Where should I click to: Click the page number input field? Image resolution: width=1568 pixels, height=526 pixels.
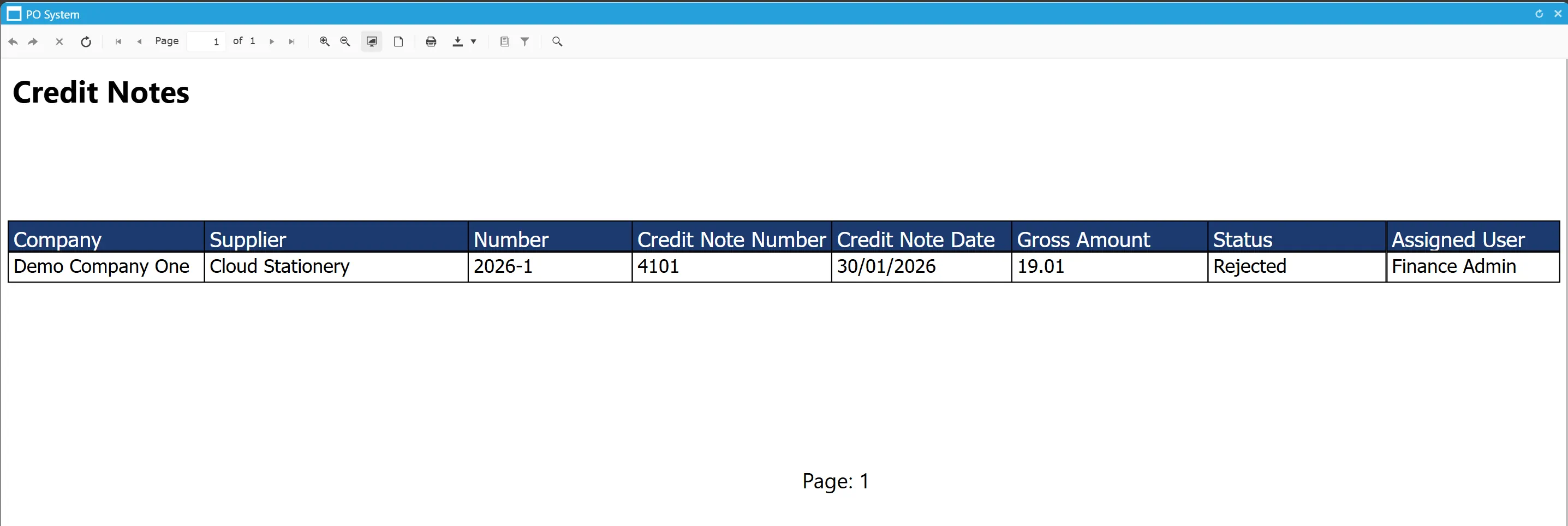(206, 41)
